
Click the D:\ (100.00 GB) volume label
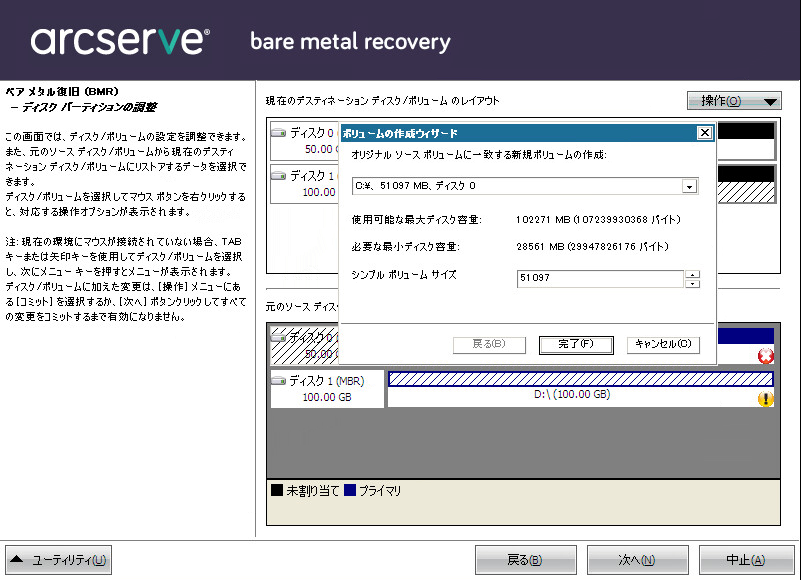tap(572, 395)
